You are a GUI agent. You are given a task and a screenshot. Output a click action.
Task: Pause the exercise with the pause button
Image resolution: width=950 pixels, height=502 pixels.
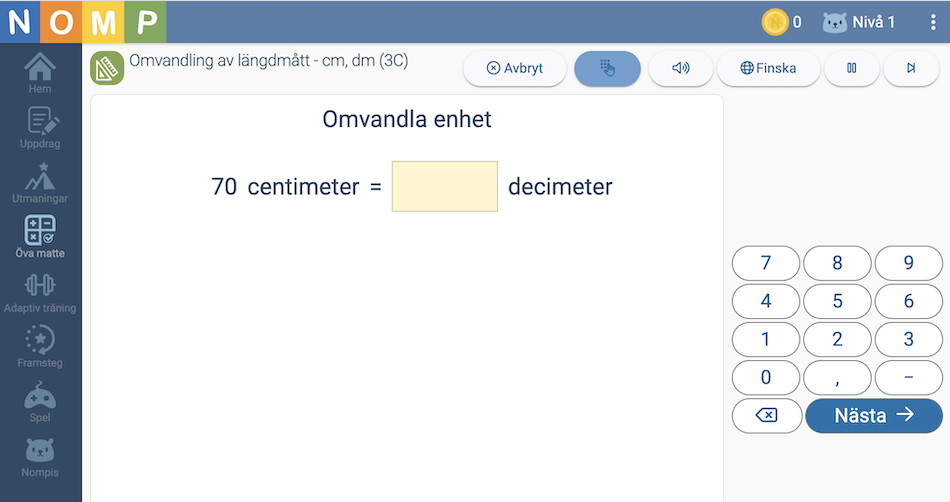[x=851, y=68]
